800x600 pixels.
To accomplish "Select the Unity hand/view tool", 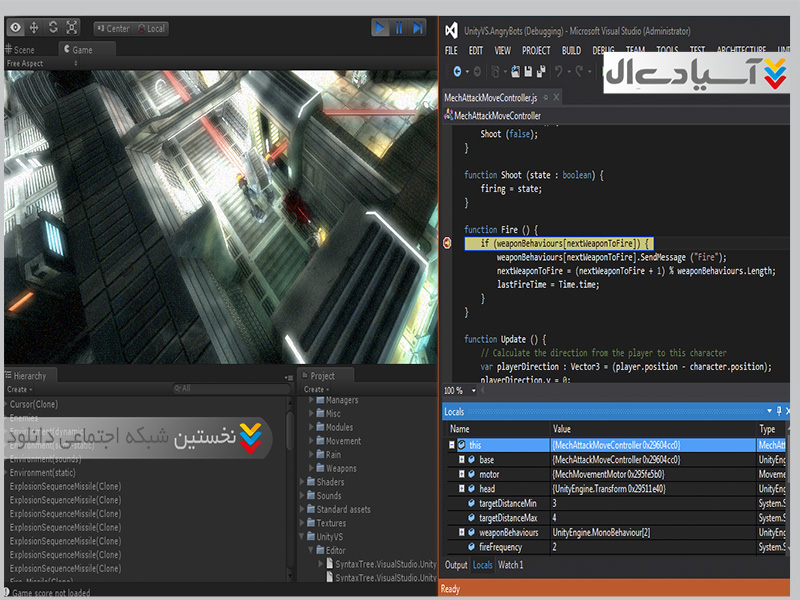I will pyautogui.click(x=16, y=28).
